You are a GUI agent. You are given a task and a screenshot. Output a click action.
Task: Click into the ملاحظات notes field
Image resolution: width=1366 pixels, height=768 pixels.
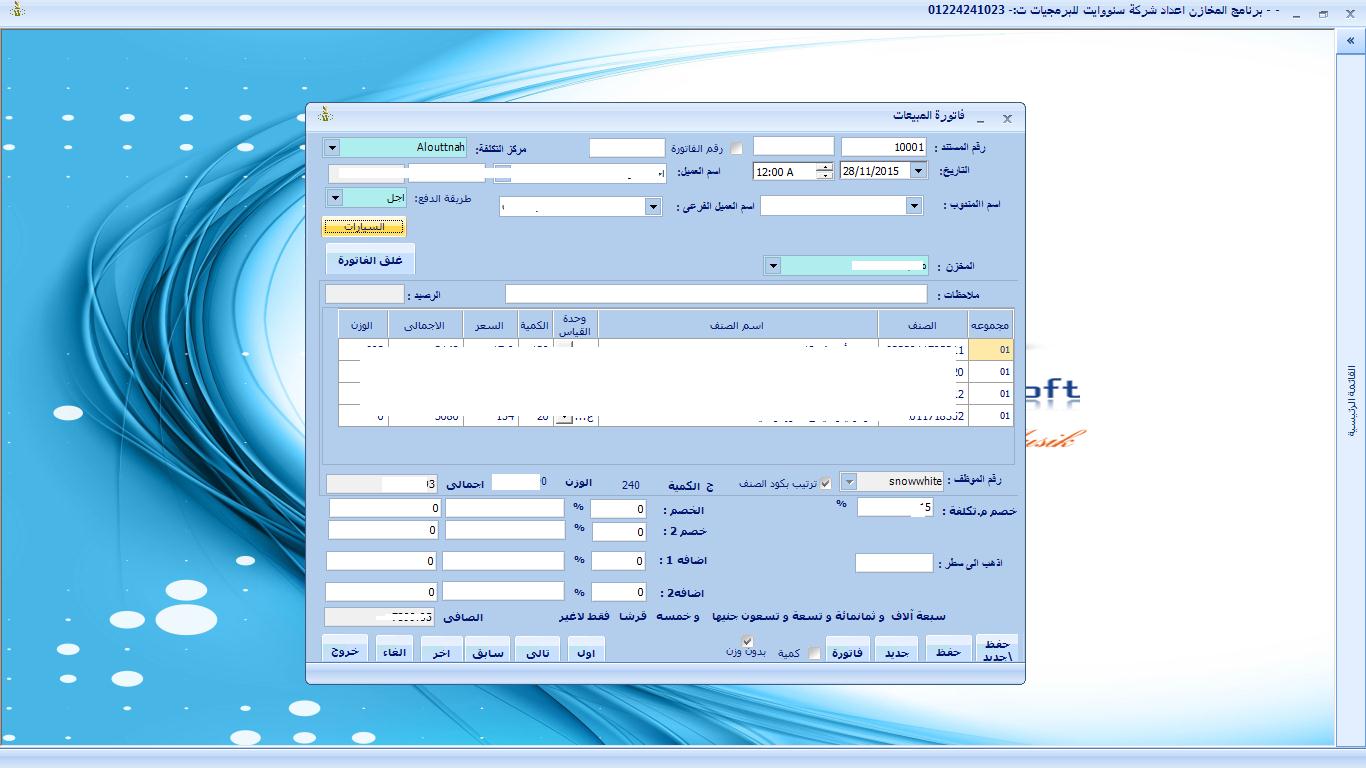coord(716,294)
